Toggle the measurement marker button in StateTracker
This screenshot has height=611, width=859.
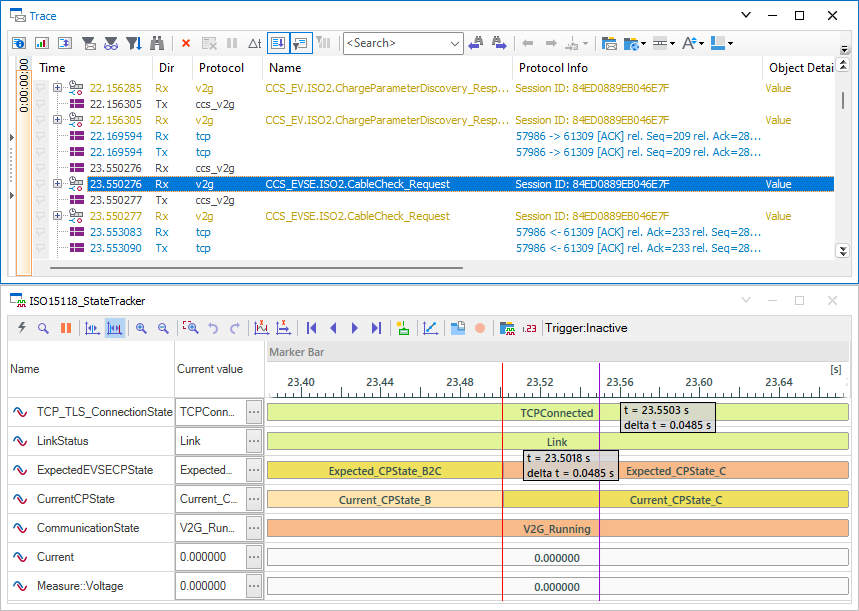pyautogui.click(x=92, y=328)
